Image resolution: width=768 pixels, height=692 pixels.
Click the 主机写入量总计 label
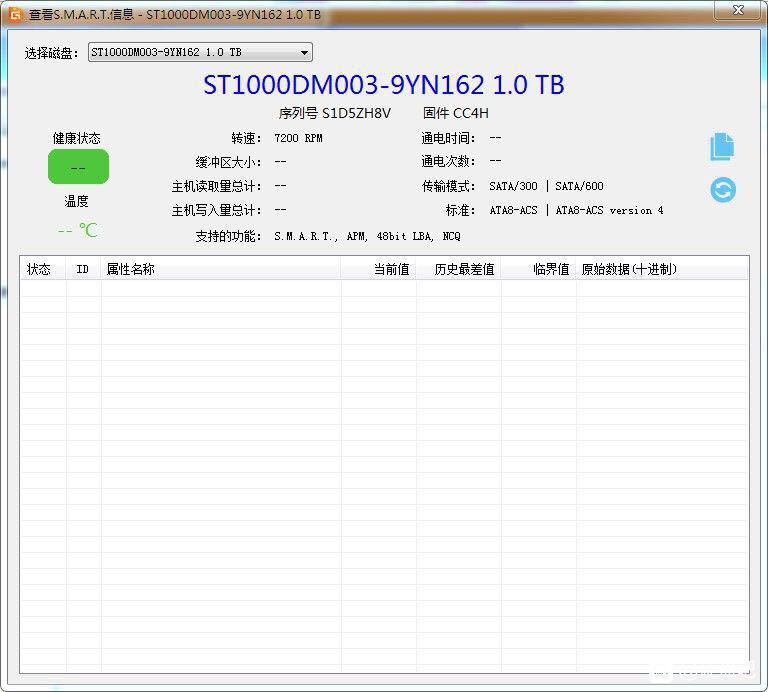(x=216, y=211)
